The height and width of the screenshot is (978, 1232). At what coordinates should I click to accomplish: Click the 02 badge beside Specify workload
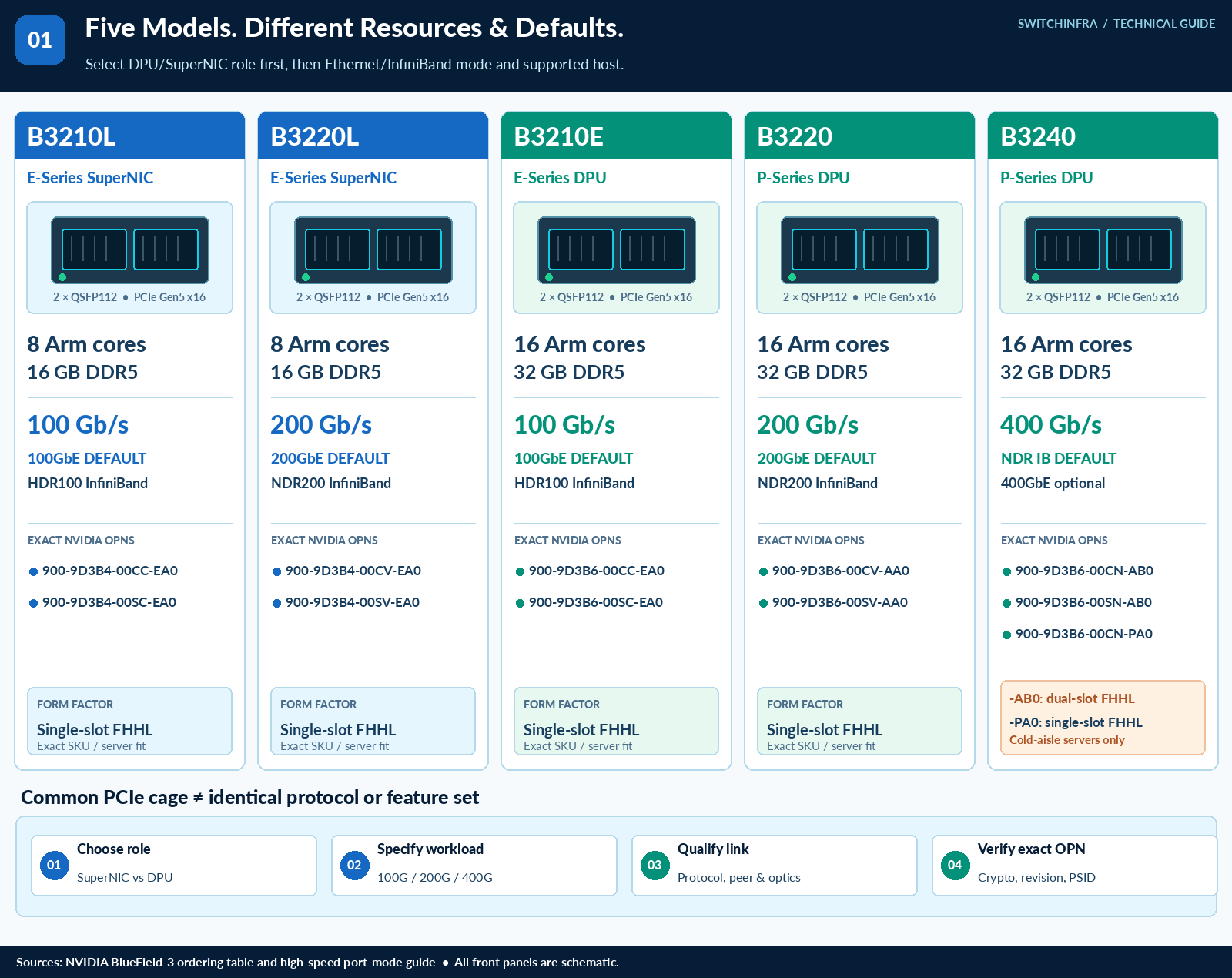[354, 865]
